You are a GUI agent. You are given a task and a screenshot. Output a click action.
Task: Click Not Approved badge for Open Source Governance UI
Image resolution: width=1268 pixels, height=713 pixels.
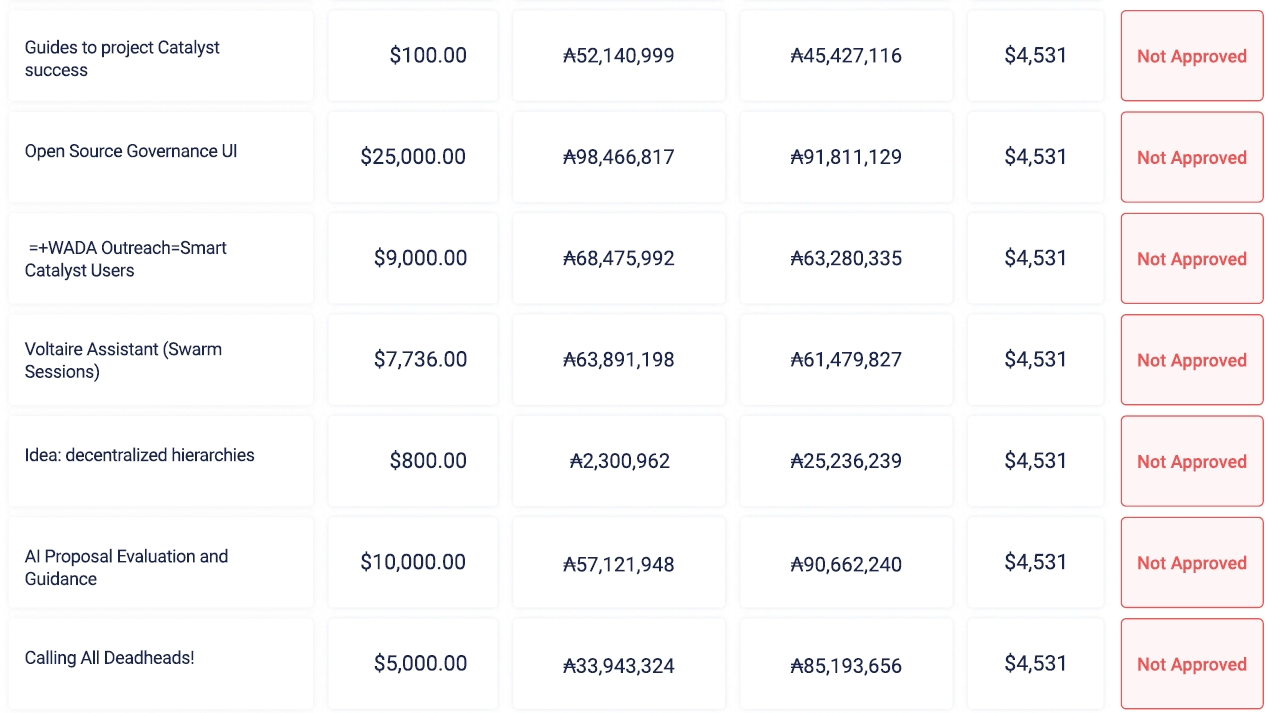[1191, 158]
